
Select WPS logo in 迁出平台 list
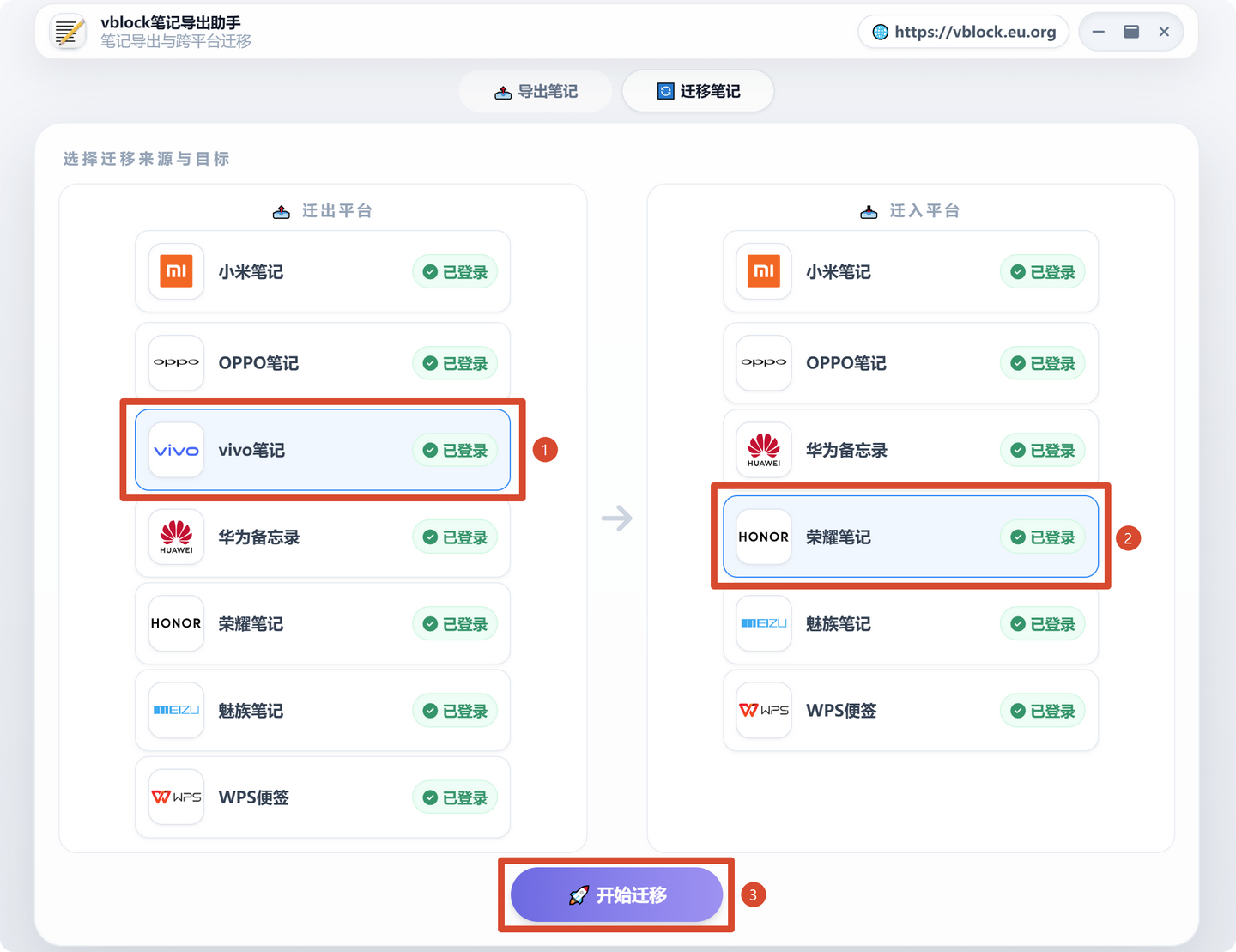176,797
